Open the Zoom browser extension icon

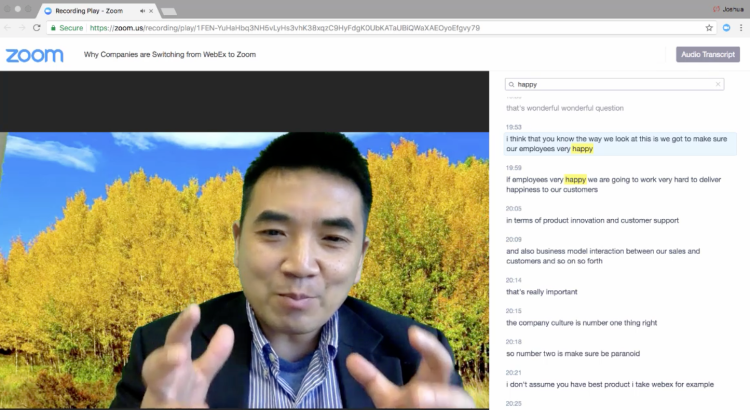click(x=726, y=28)
